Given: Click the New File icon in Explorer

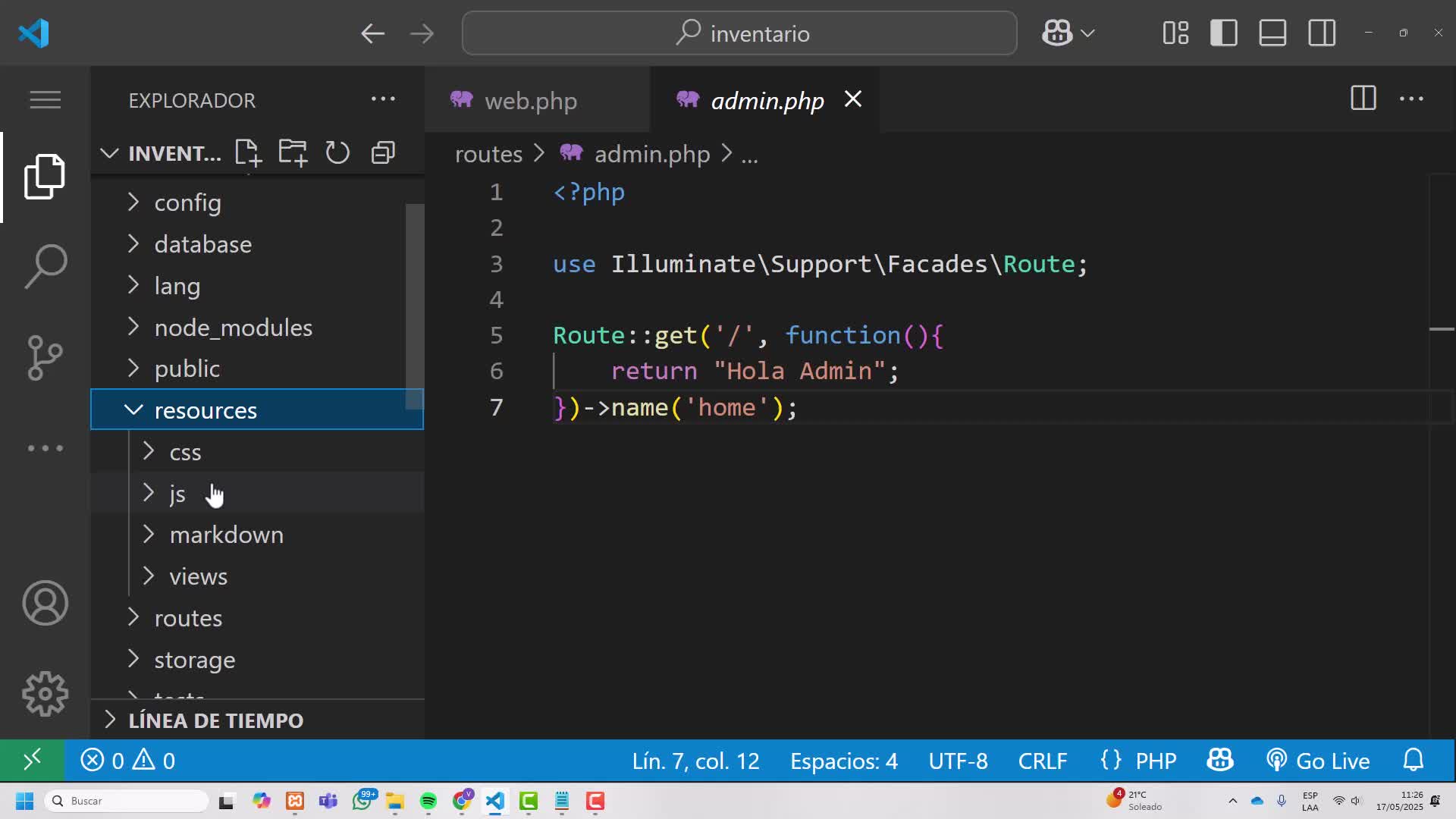Looking at the screenshot, I should [x=247, y=152].
